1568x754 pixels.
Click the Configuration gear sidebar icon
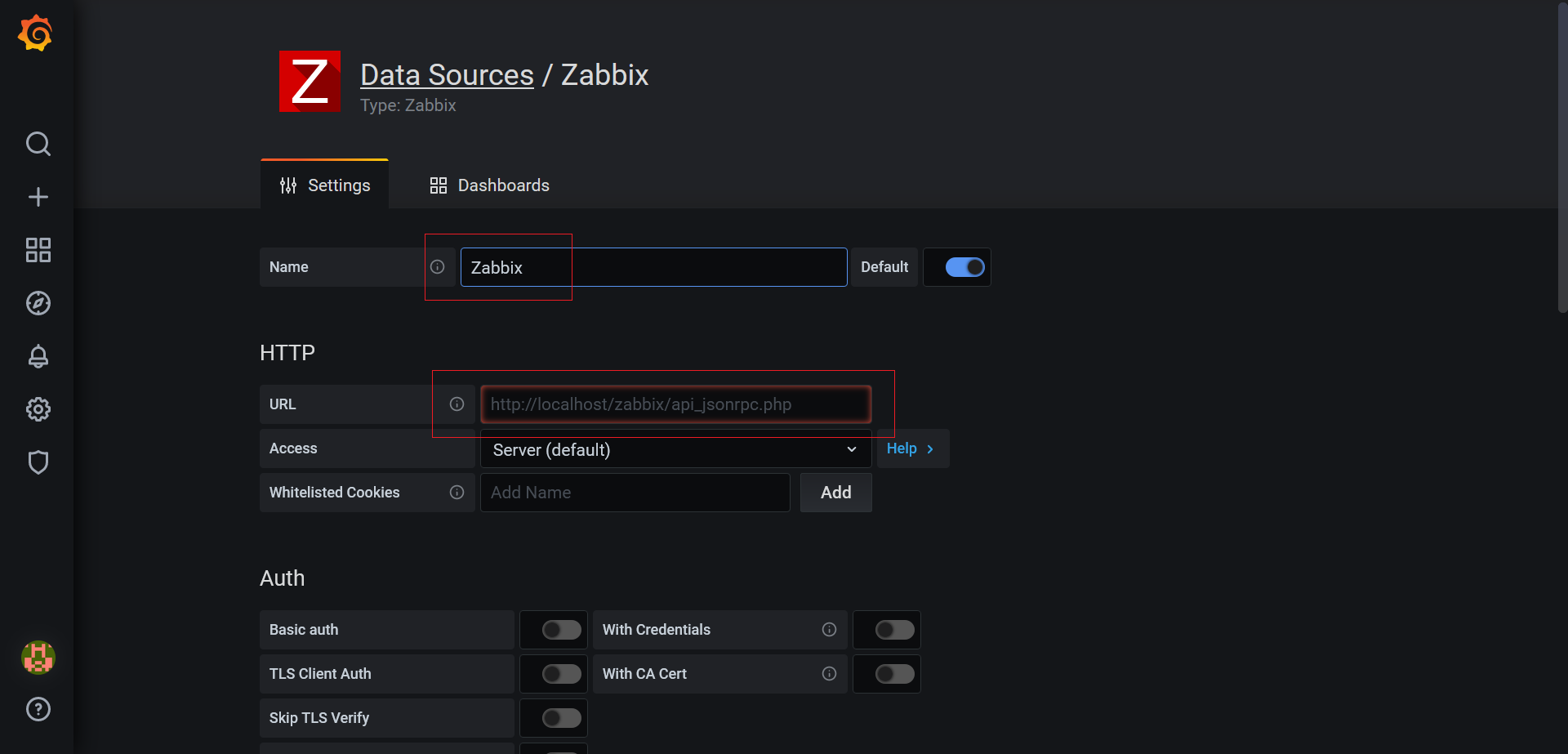coord(38,409)
